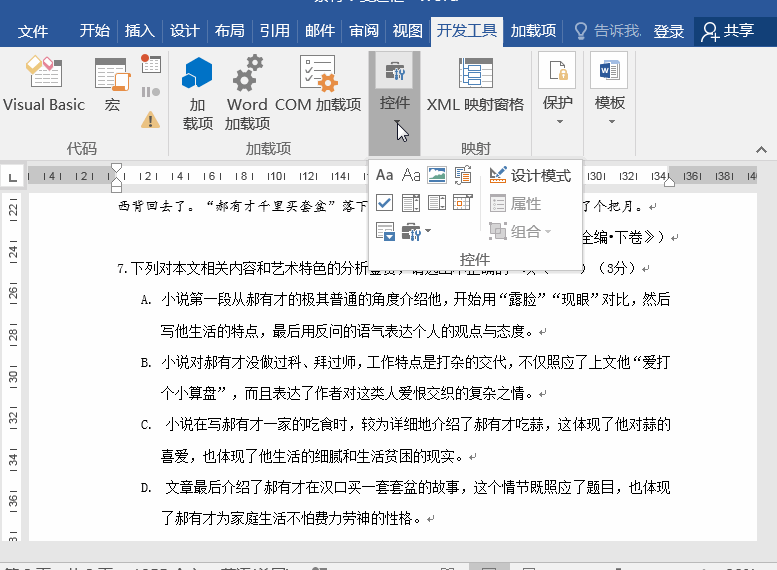The image size is (777, 570).
Task: Open XML 映射窗格 pane
Action: pos(475,84)
